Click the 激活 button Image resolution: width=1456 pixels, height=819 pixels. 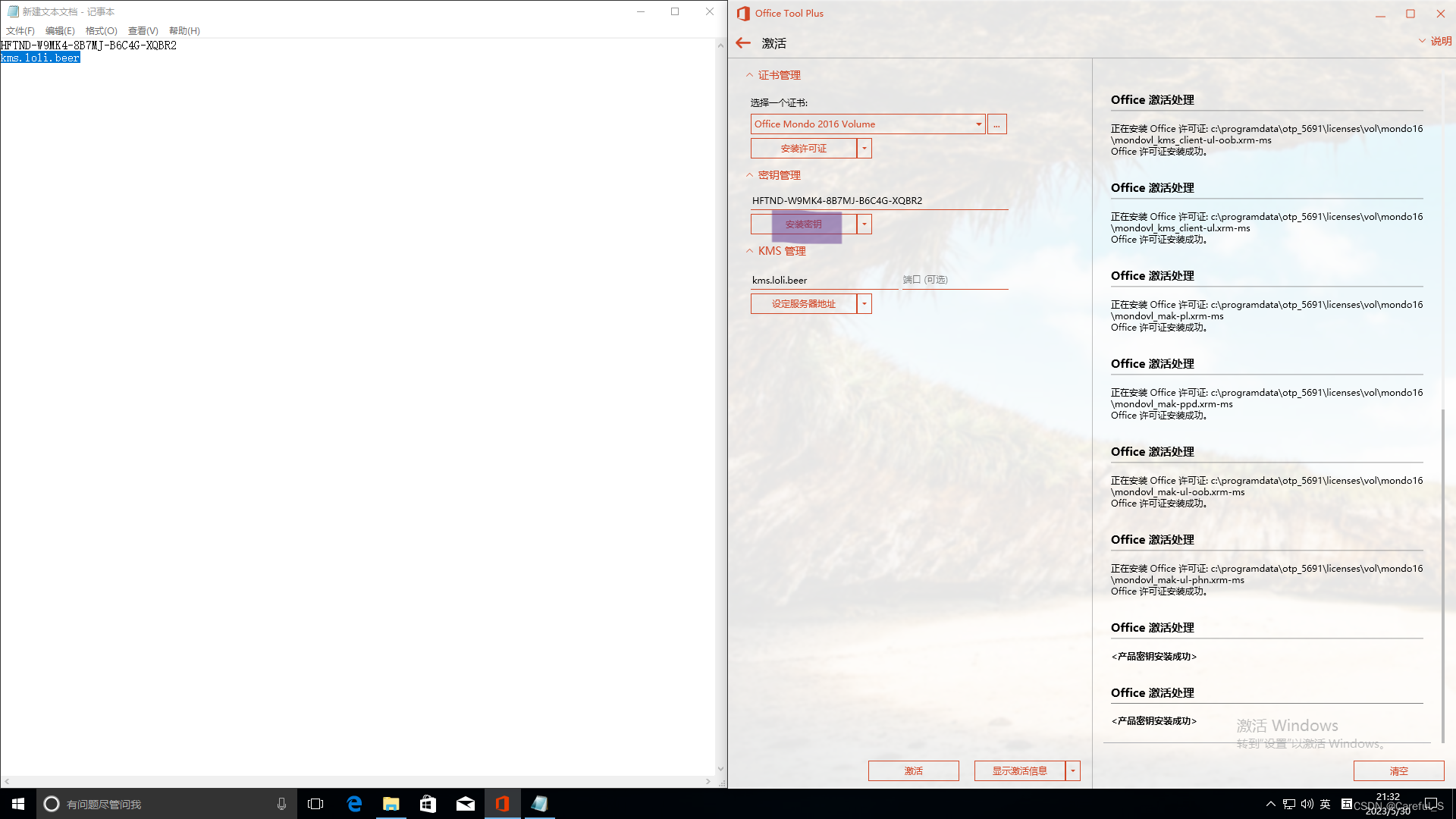coord(913,771)
